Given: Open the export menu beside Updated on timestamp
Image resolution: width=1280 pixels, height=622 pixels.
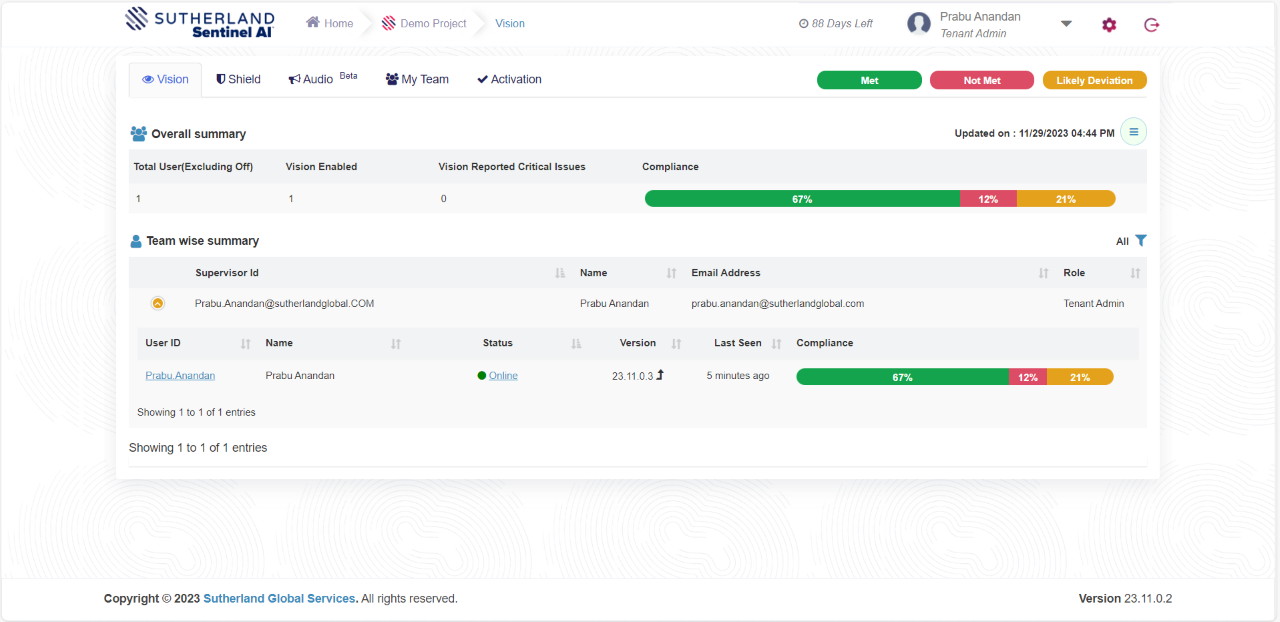Looking at the screenshot, I should pos(1133,131).
